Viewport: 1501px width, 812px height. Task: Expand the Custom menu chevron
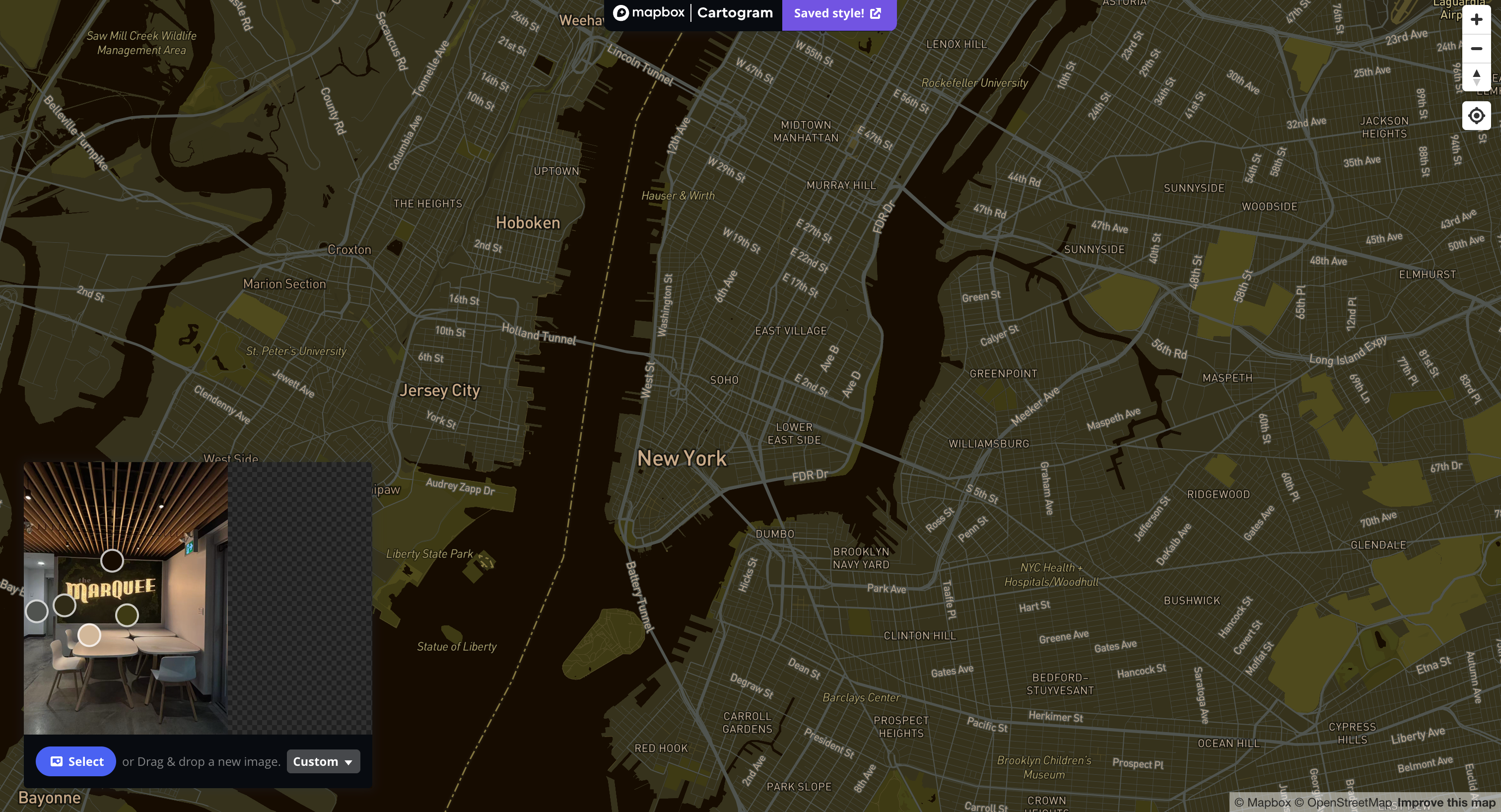(349, 761)
